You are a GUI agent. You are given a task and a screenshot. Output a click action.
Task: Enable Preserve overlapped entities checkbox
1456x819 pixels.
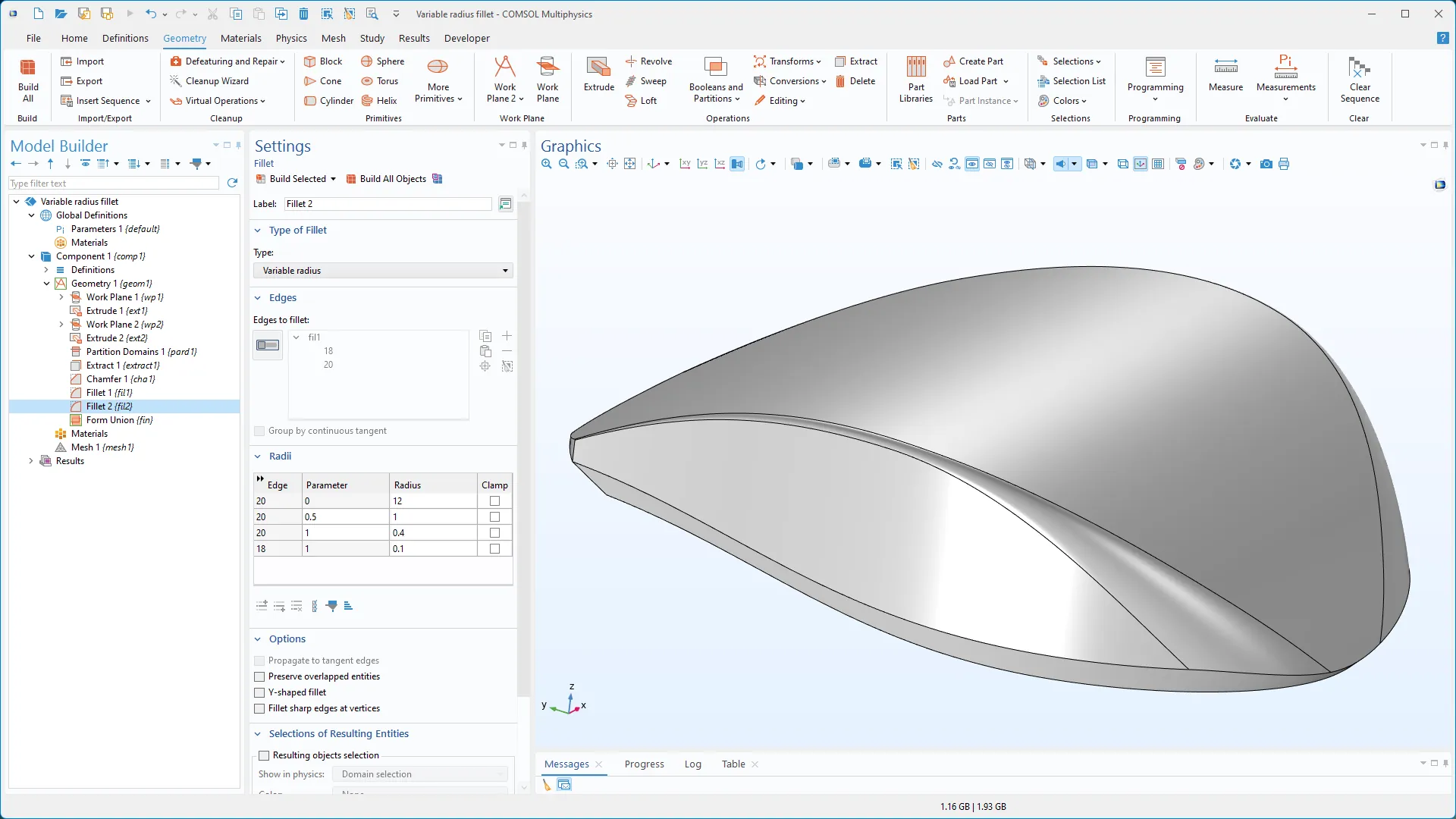pyautogui.click(x=259, y=676)
